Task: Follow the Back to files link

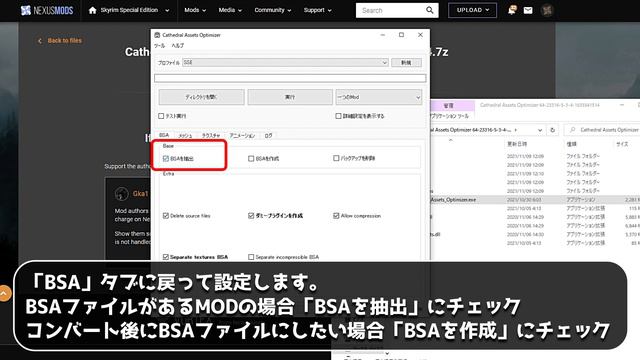Action: point(64,40)
